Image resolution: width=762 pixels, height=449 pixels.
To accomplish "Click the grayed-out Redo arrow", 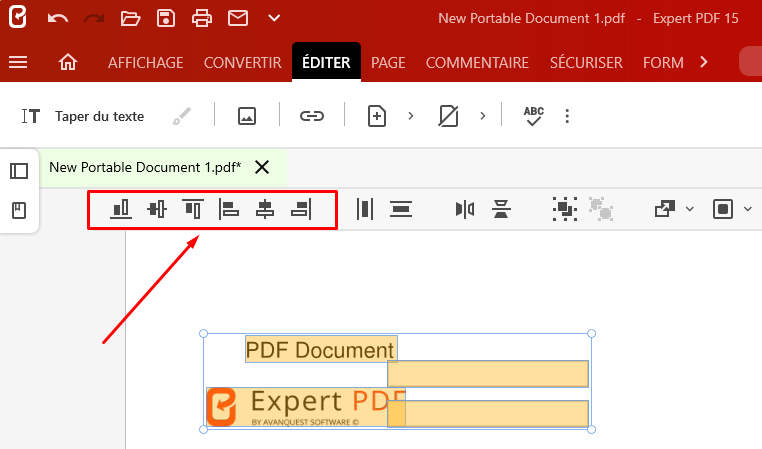I will click(94, 18).
